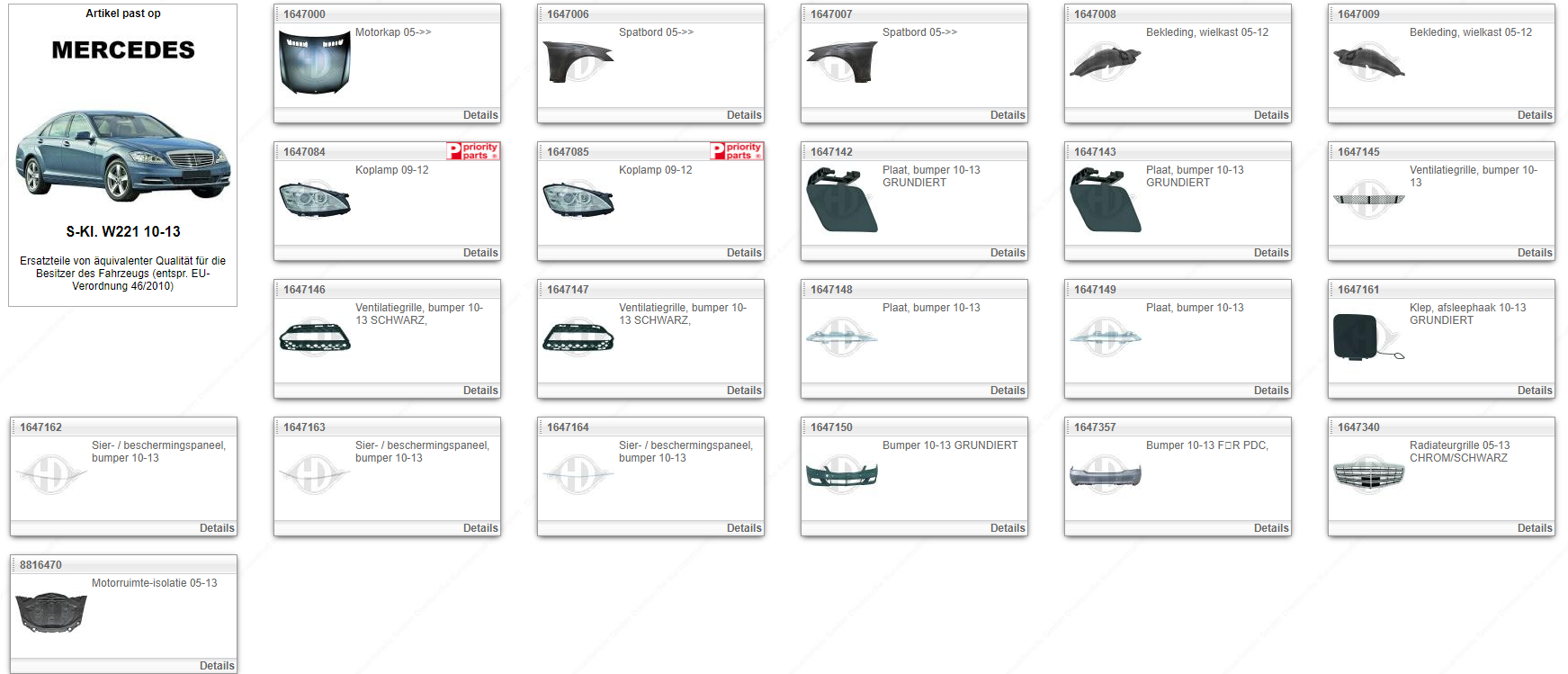Open Details for part 1647149 Plaat bumper
1568x674 pixels.
pos(1271,391)
